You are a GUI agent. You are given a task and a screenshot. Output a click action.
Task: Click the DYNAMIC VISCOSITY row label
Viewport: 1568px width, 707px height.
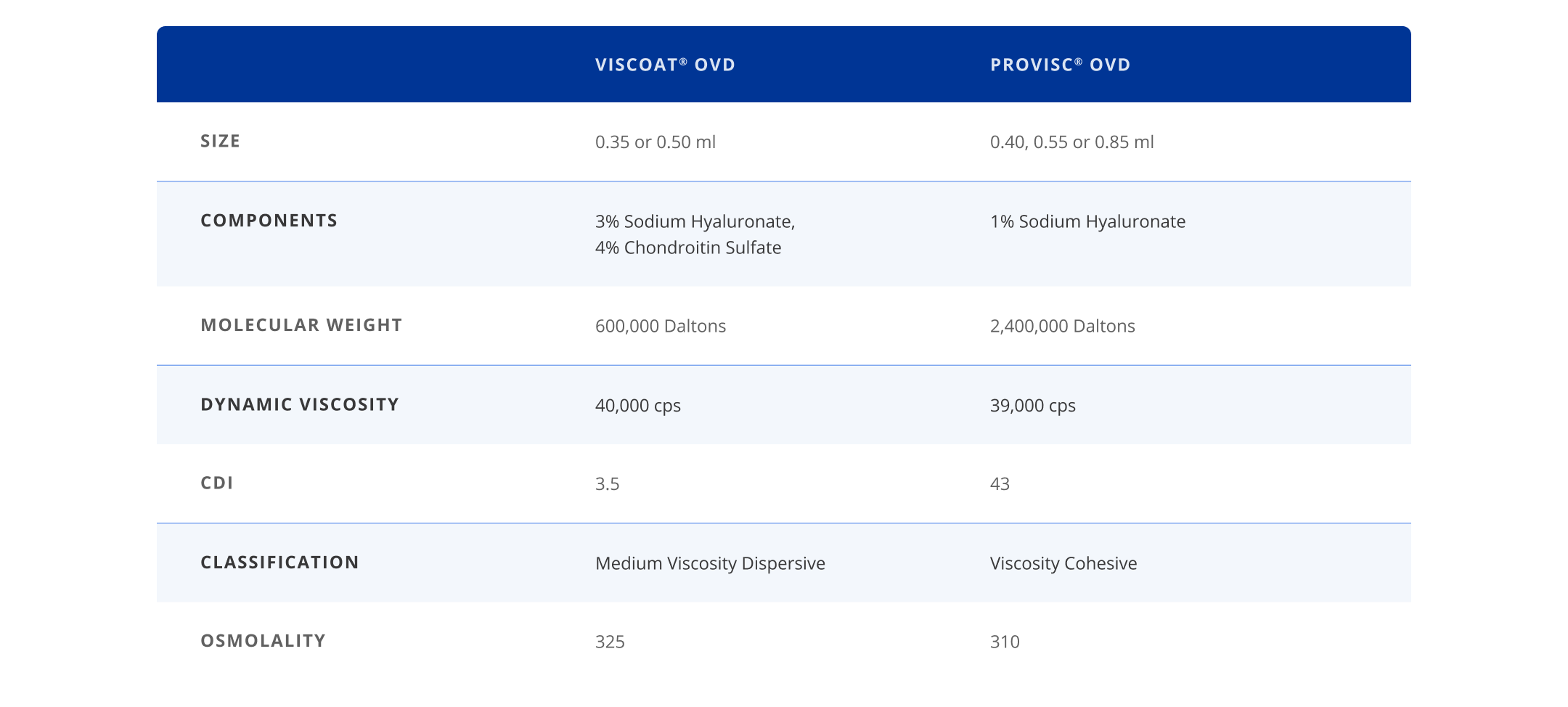[x=300, y=404]
